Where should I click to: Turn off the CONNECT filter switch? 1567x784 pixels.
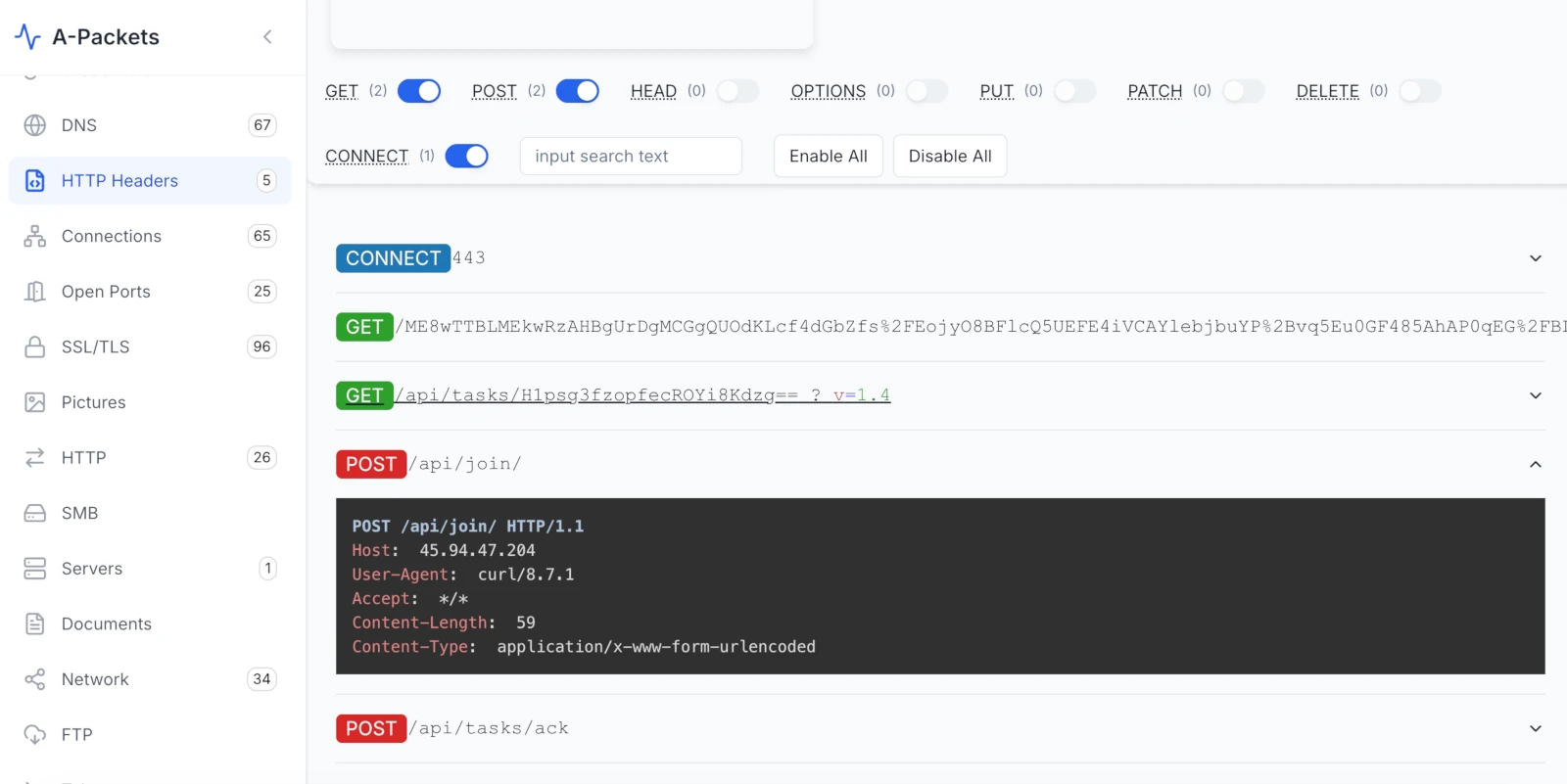[x=467, y=156]
